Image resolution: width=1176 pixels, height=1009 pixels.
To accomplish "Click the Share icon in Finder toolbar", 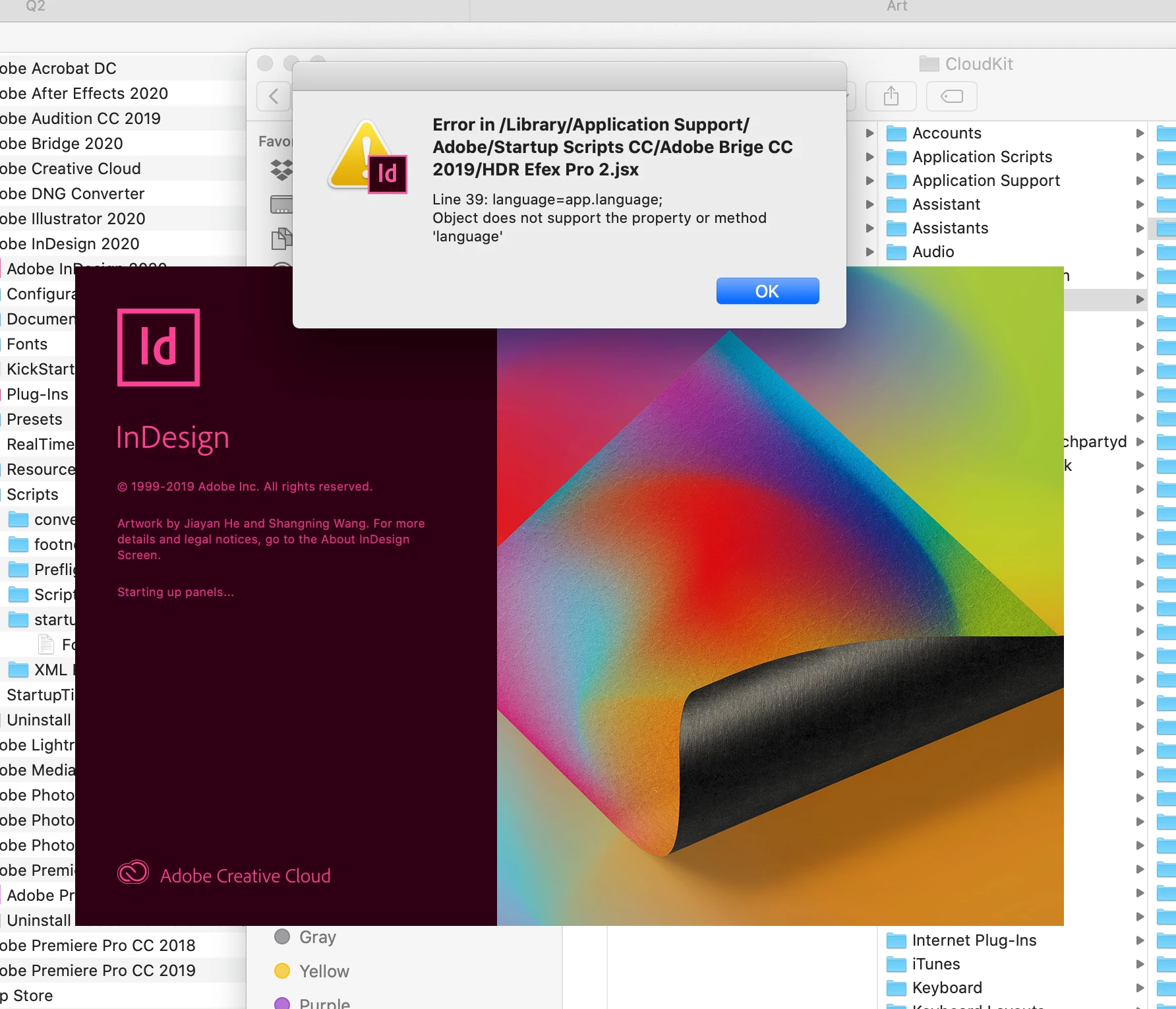I will [891, 96].
